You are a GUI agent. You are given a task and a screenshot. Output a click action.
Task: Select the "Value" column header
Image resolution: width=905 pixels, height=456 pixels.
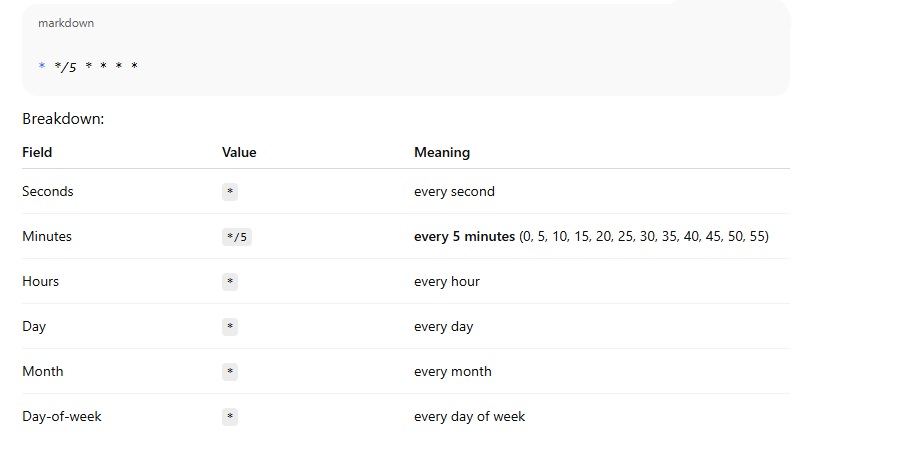tap(239, 153)
